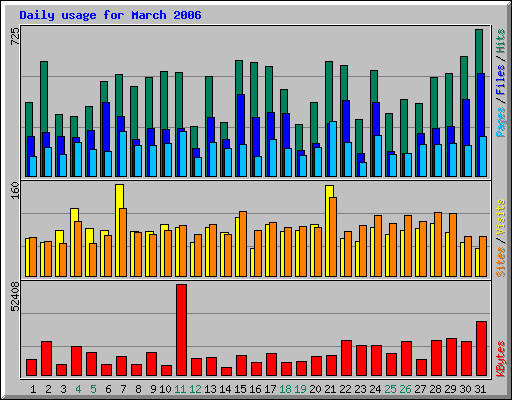Click day label 31 on the x-axis
This screenshot has height=400, width=512.
click(x=480, y=389)
